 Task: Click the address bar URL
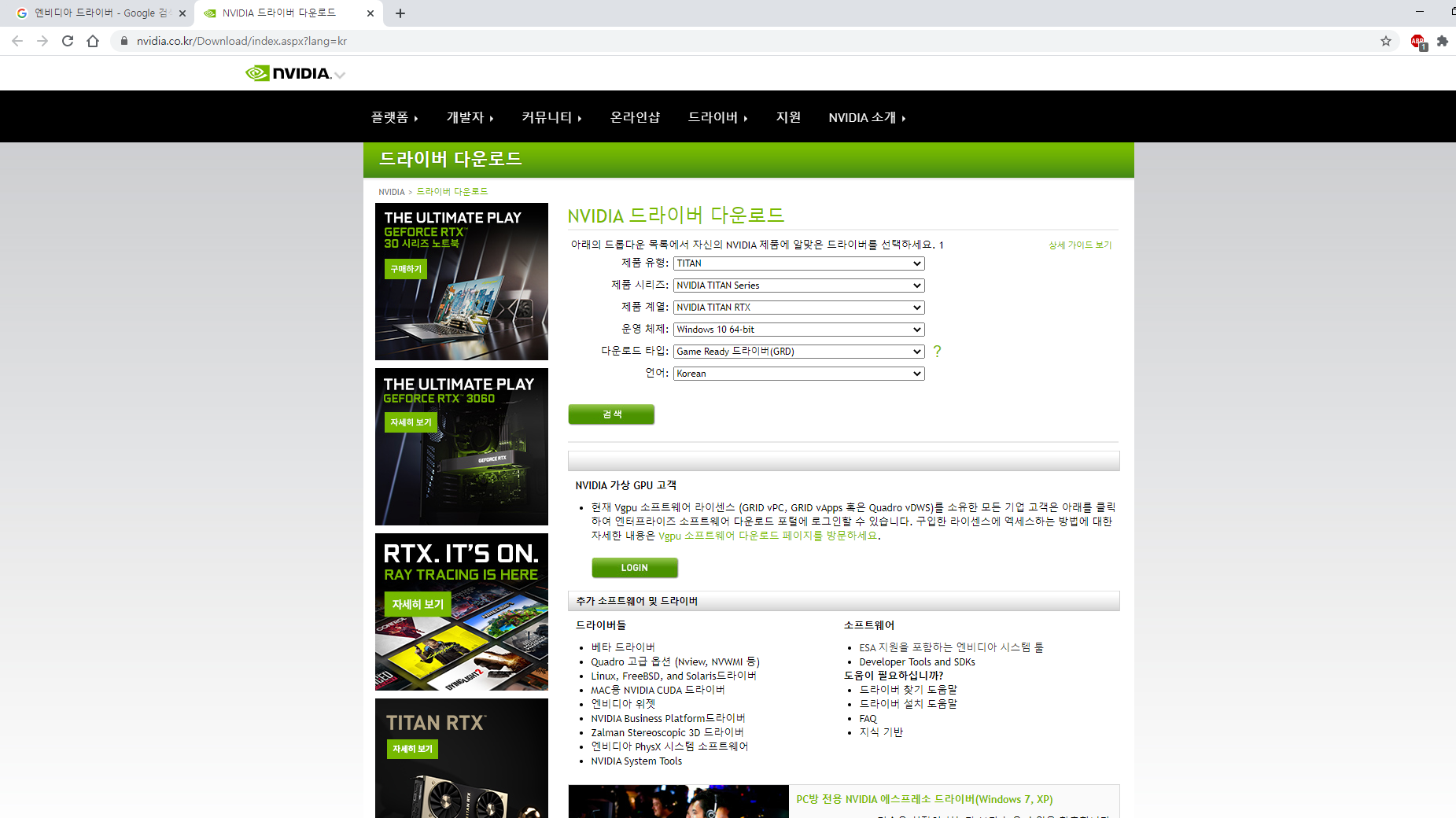coord(241,41)
